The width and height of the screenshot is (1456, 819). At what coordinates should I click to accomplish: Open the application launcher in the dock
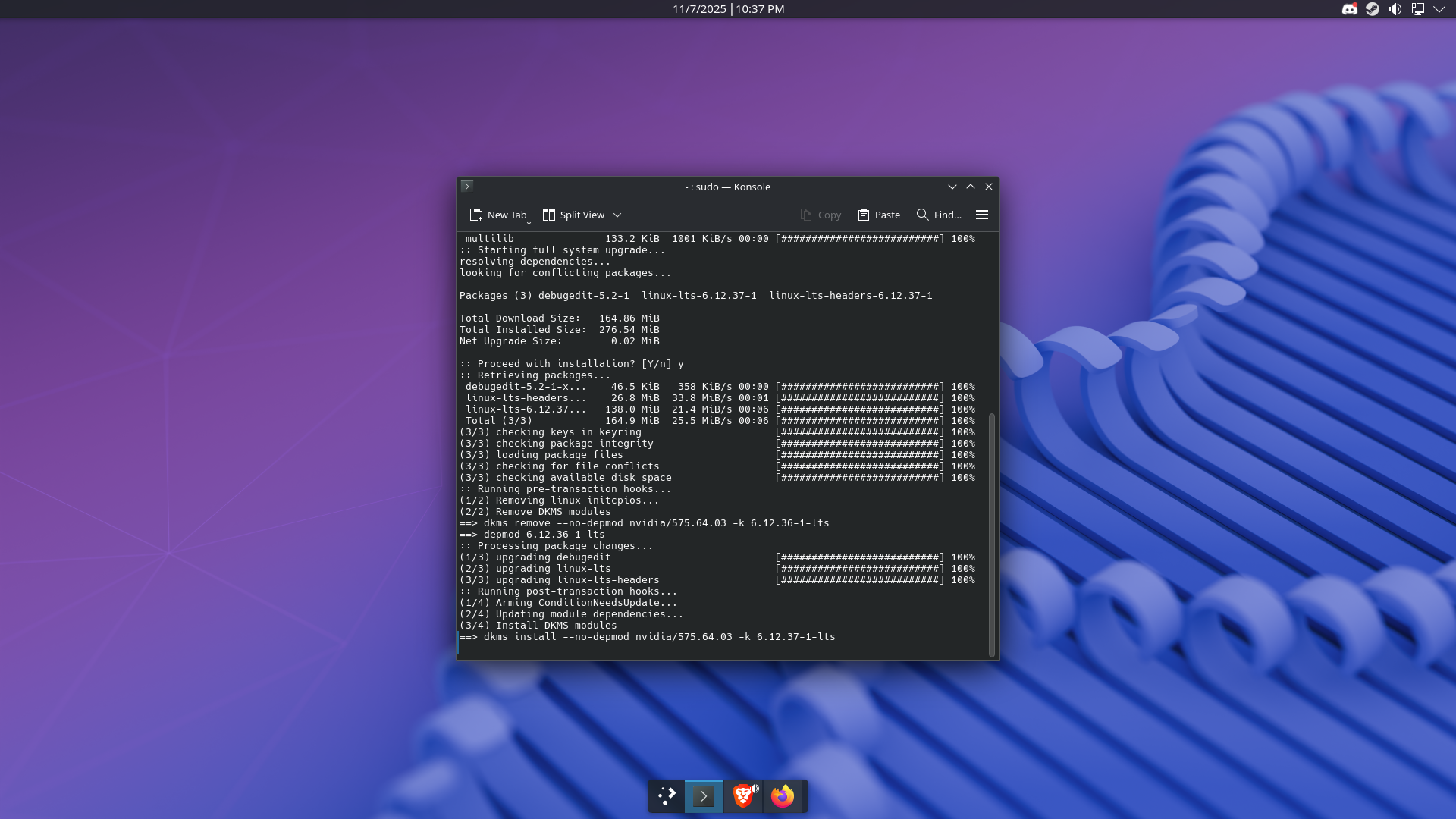click(x=667, y=795)
